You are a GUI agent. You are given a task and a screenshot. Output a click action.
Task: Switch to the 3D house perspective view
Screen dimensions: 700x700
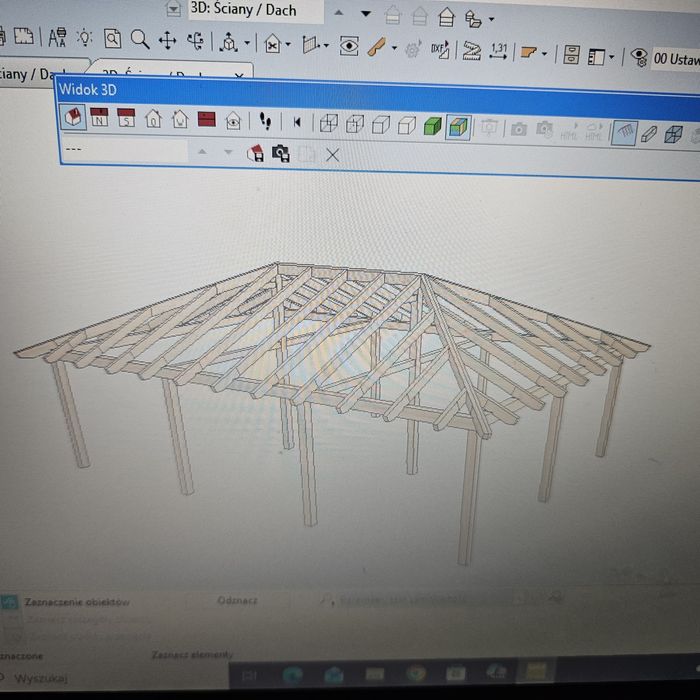point(73,117)
